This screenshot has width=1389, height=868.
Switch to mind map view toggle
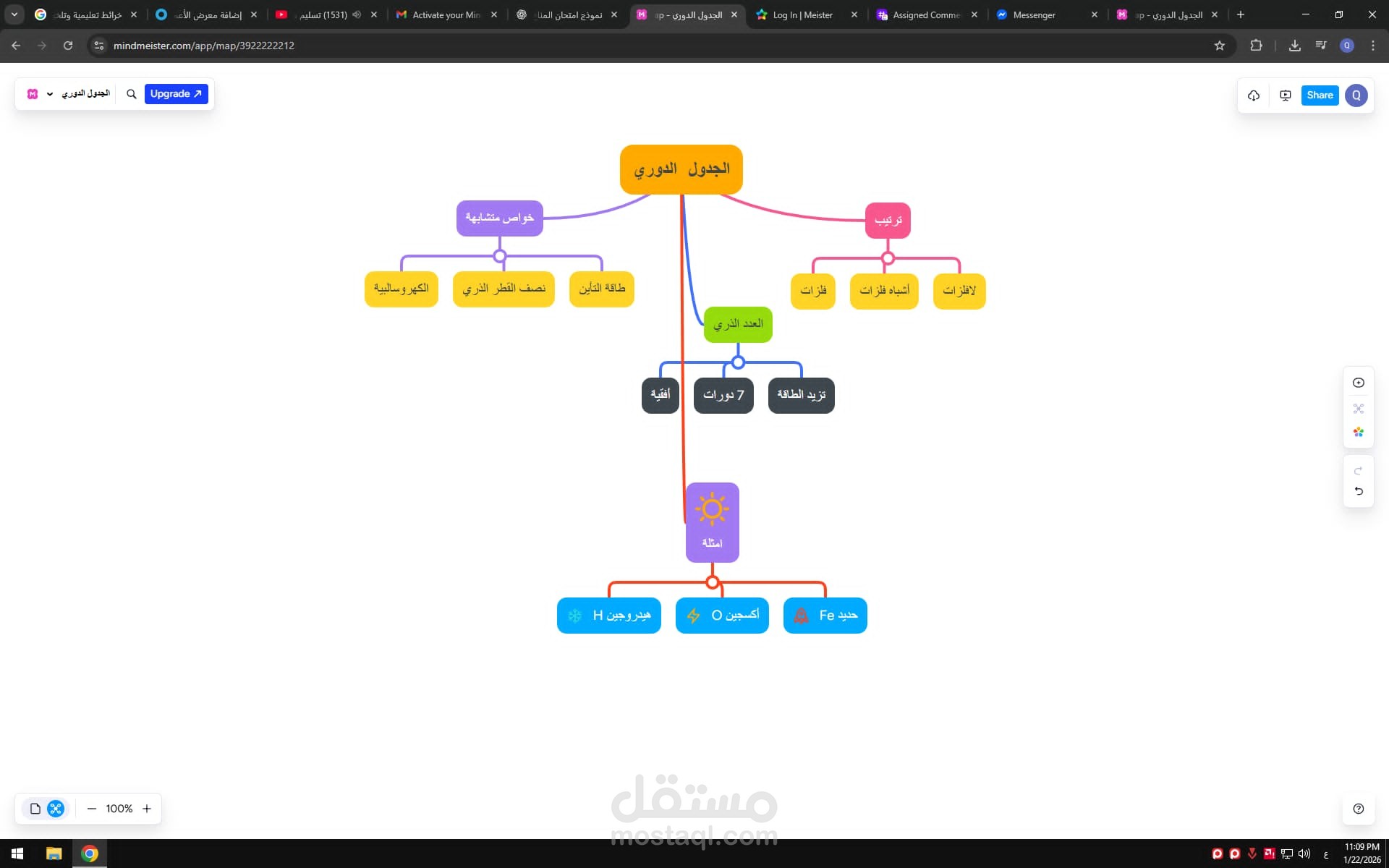pyautogui.click(x=56, y=809)
